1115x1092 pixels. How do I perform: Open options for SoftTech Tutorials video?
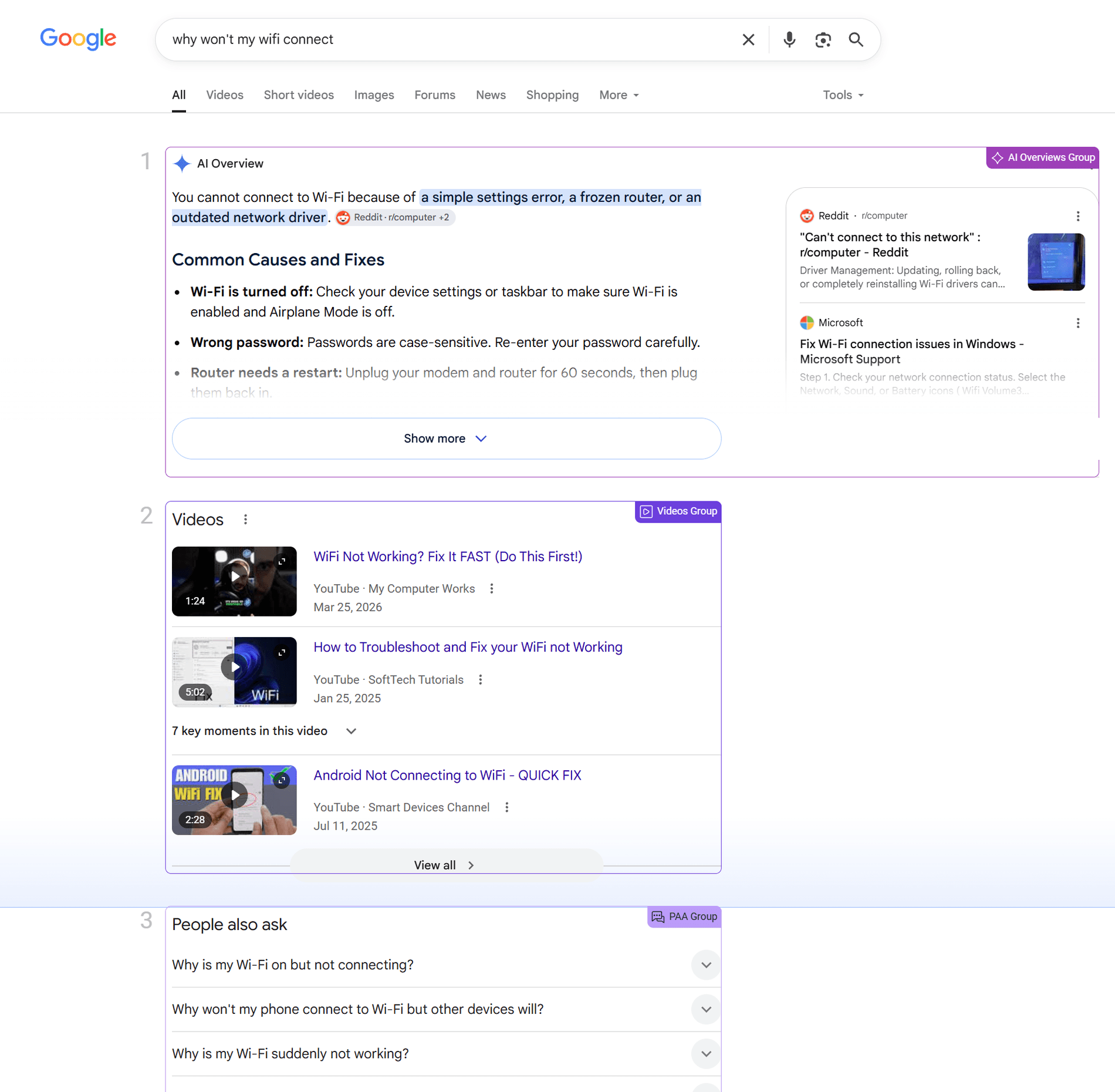point(481,679)
